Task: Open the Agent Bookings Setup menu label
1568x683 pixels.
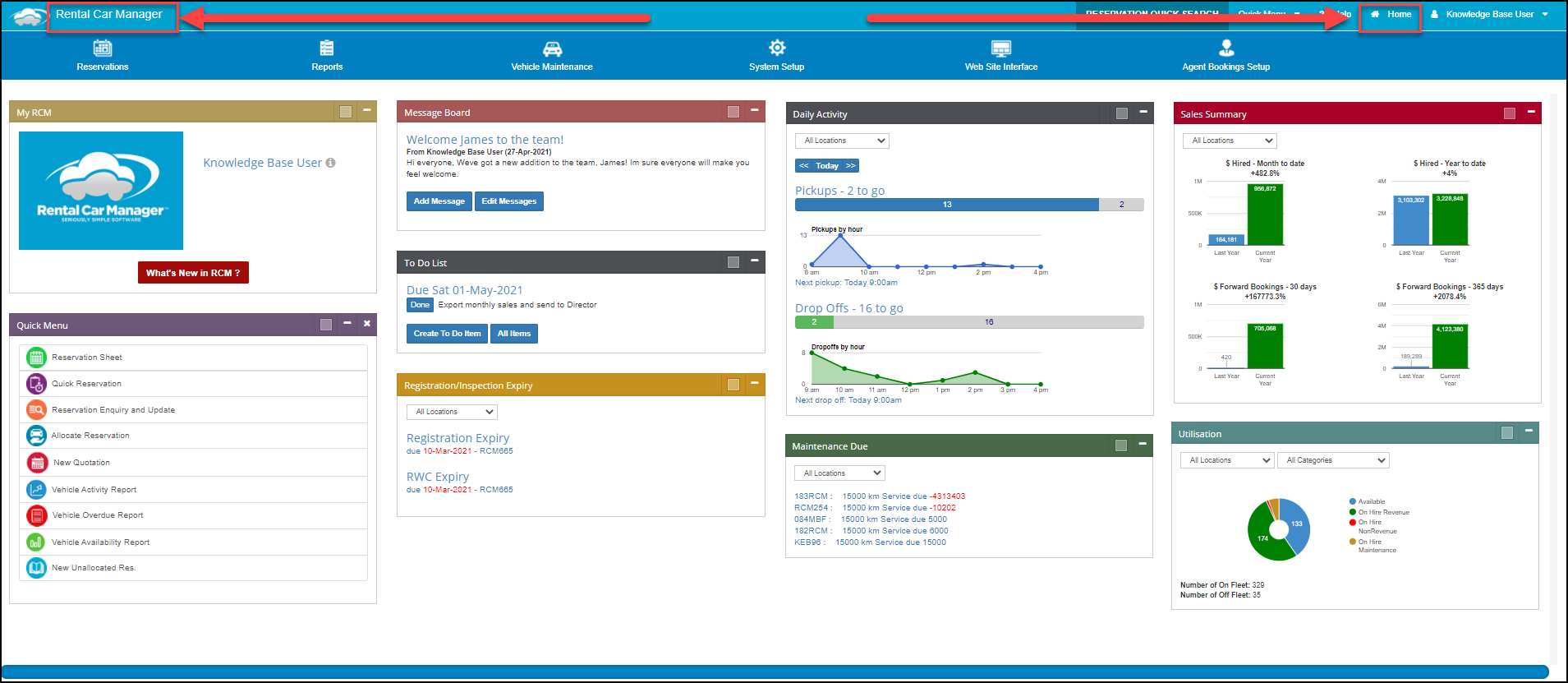Action: (x=1225, y=67)
